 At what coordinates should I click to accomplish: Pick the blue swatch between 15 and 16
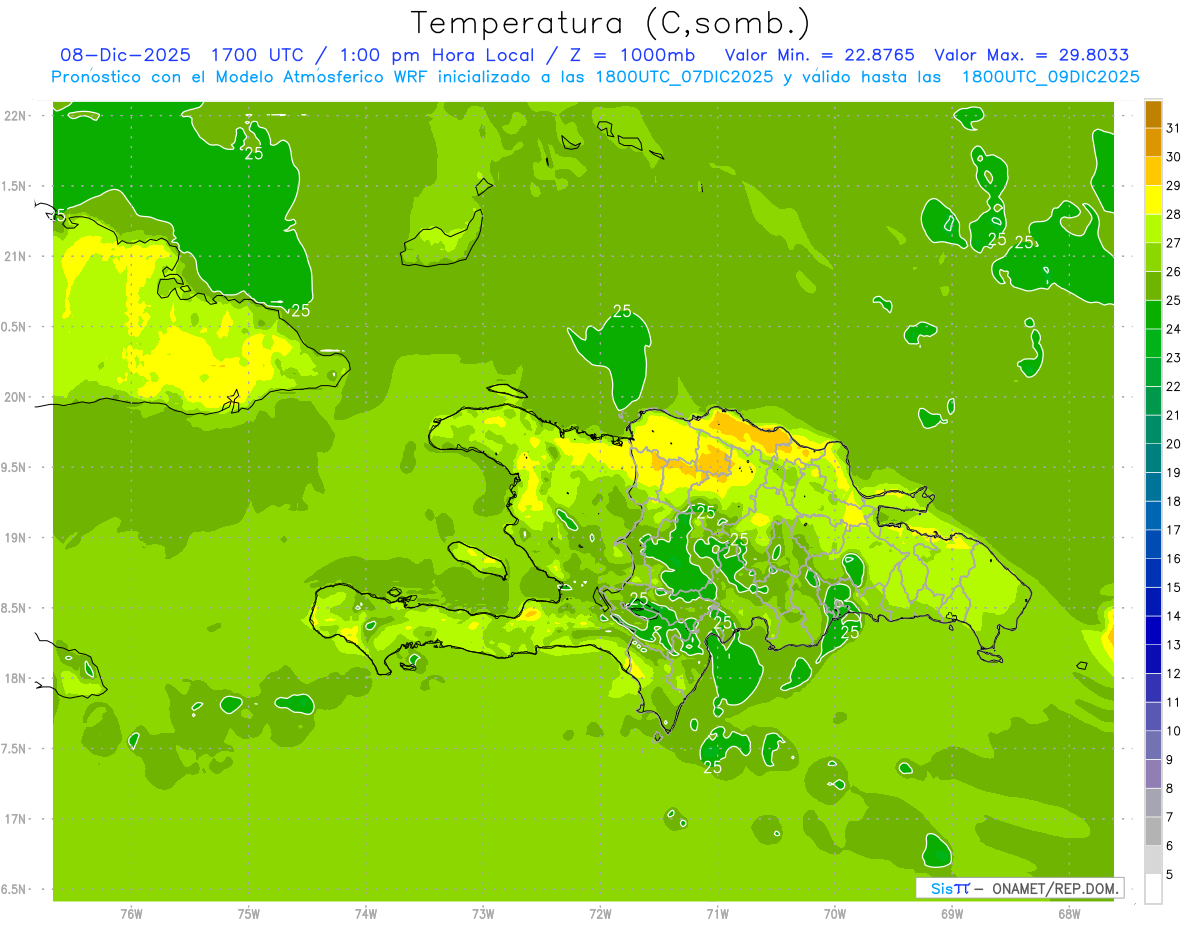[1153, 573]
